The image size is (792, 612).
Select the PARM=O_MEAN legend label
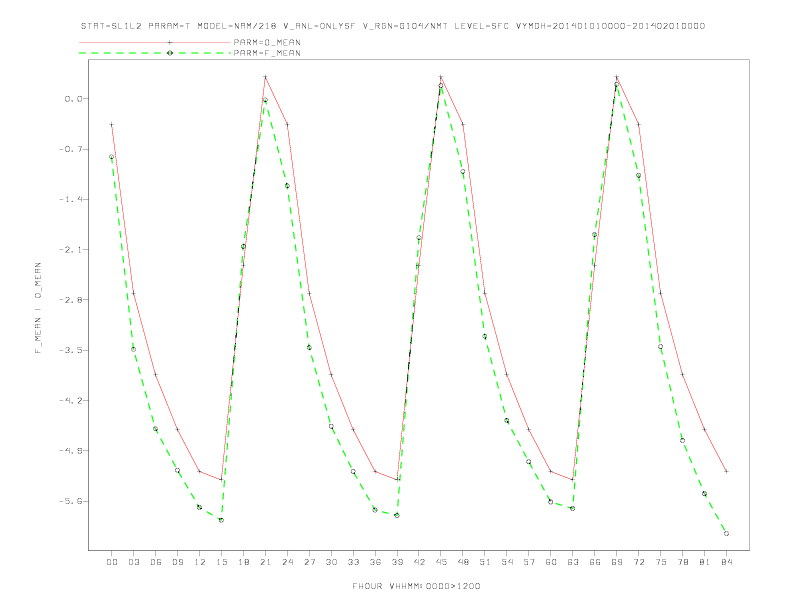[267, 42]
